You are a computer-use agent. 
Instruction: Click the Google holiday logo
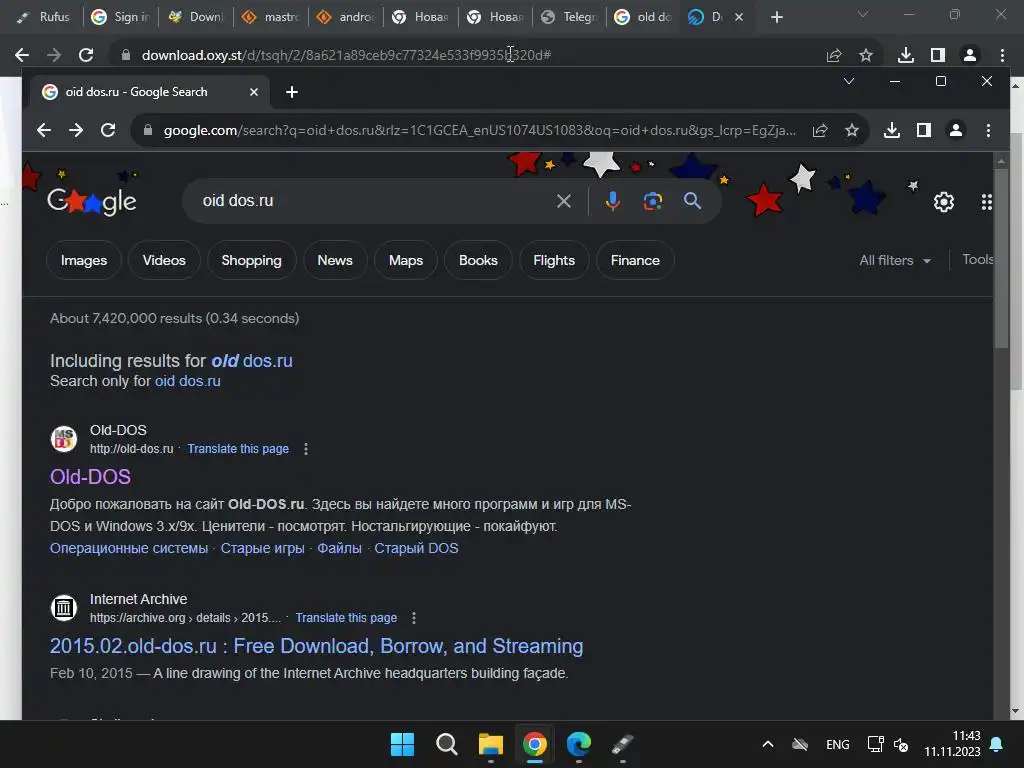click(x=92, y=201)
